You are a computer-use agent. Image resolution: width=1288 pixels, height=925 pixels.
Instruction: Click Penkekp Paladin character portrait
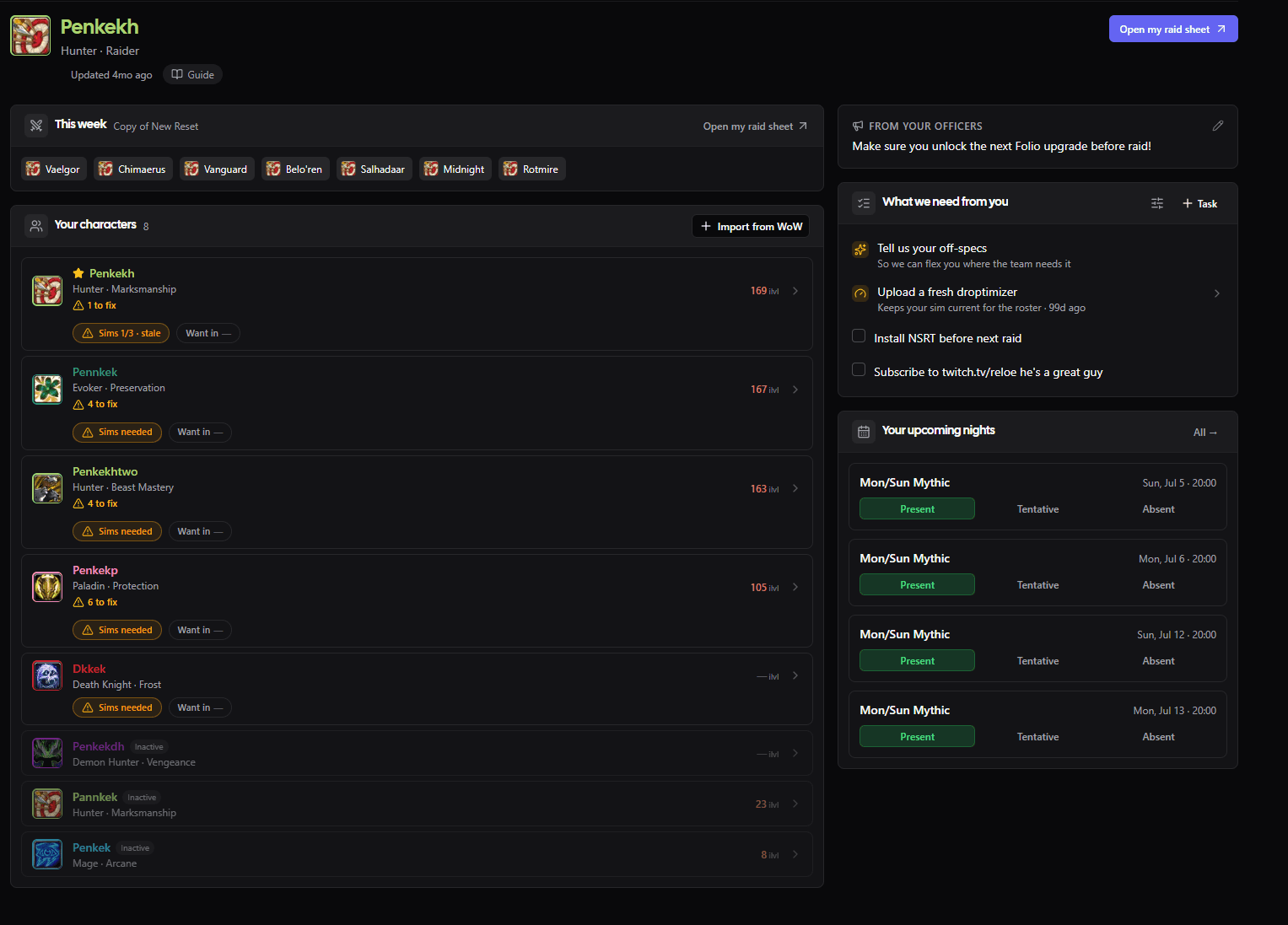pos(47,587)
